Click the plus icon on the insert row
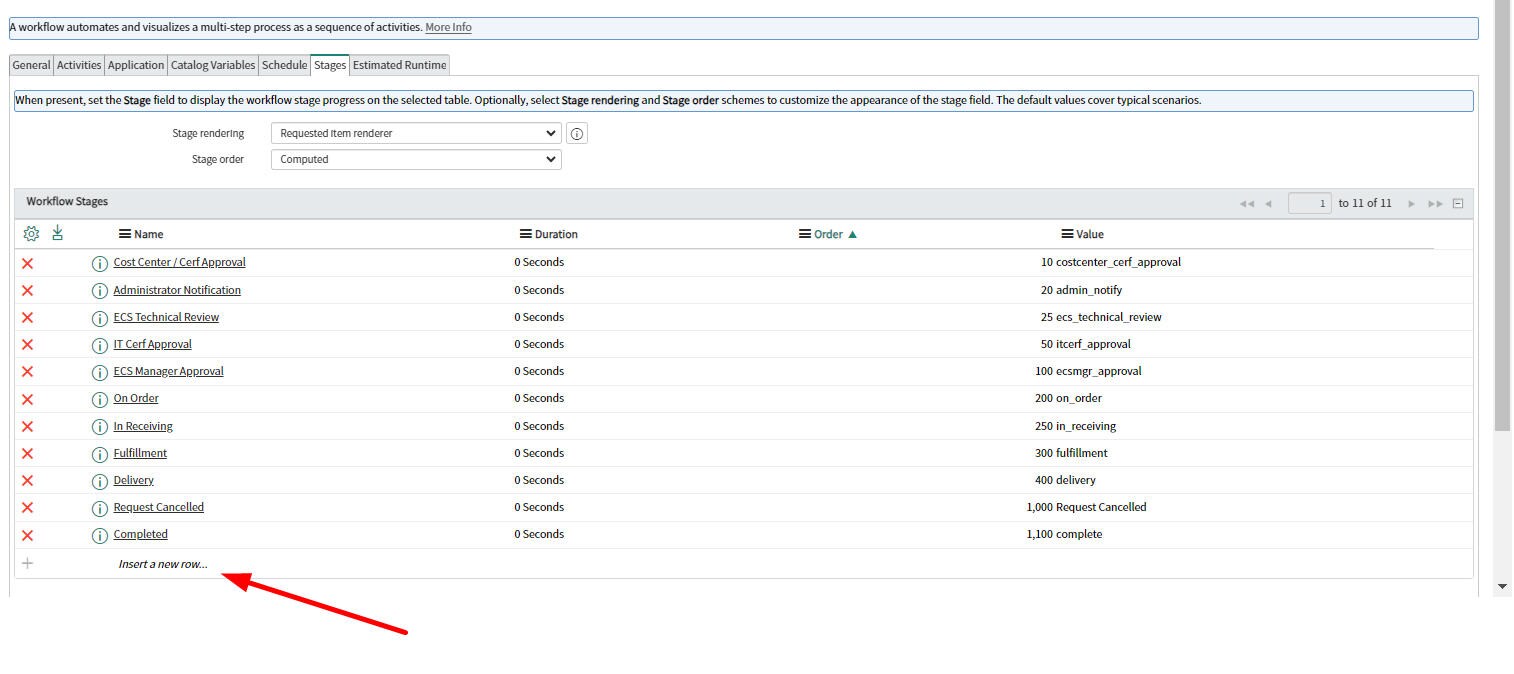 [27, 562]
